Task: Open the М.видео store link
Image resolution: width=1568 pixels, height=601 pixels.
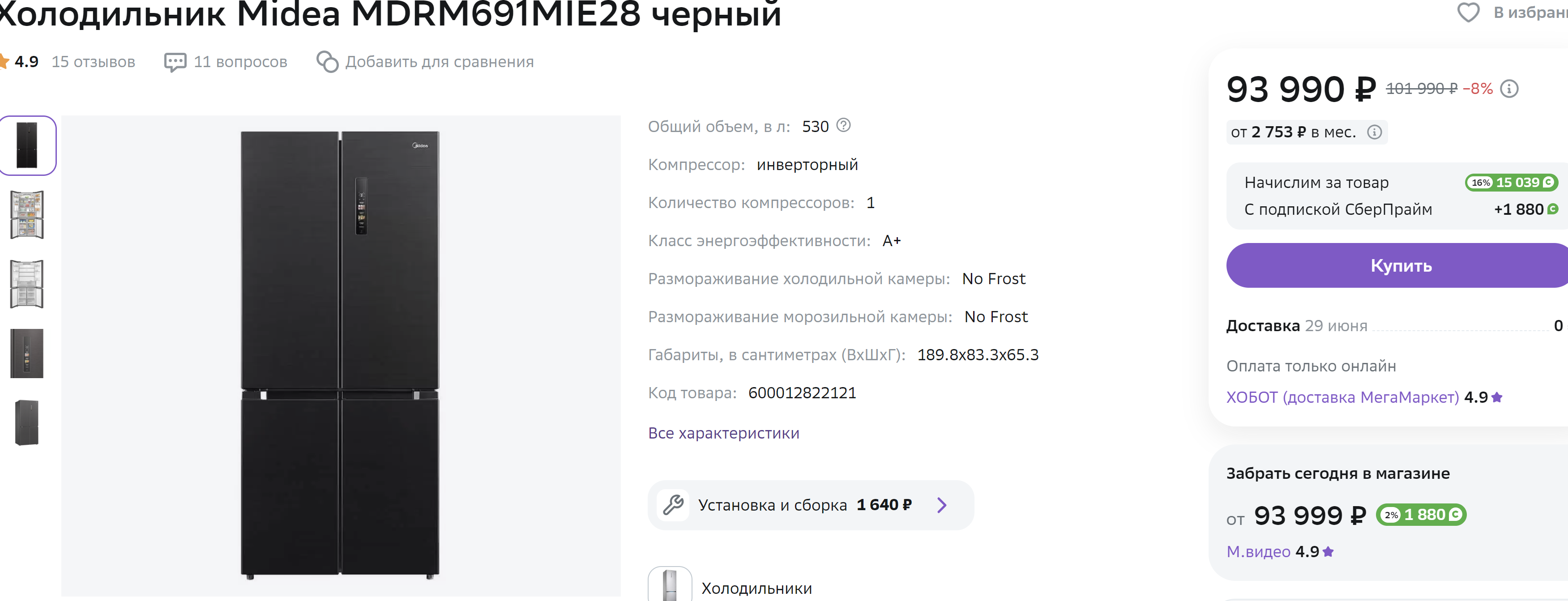Action: pyautogui.click(x=1258, y=552)
